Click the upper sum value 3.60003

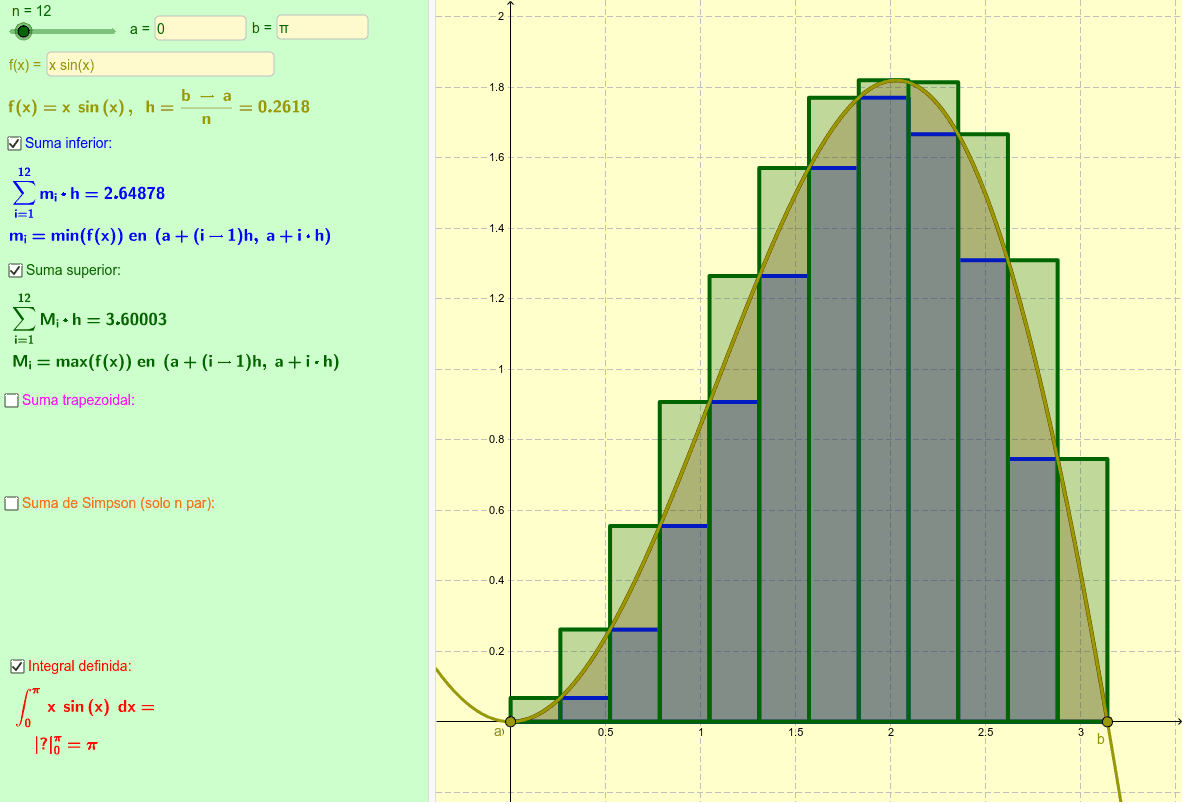136,319
